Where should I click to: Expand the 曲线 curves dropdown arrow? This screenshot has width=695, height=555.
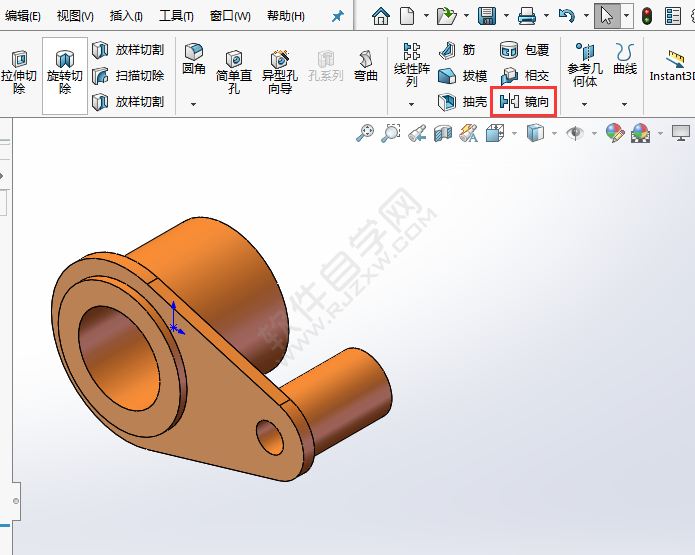coord(624,104)
